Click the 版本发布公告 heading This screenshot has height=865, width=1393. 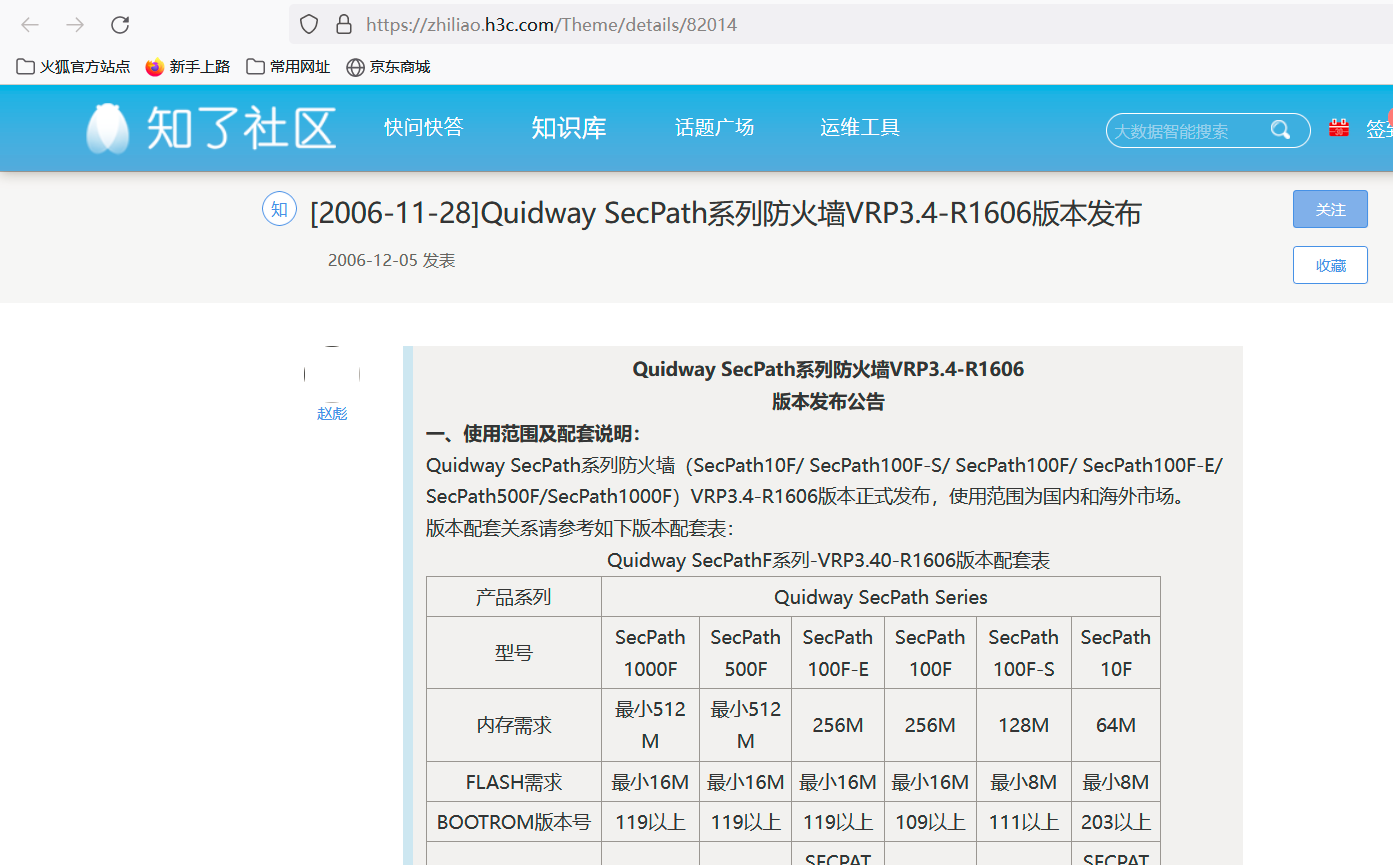tap(828, 402)
